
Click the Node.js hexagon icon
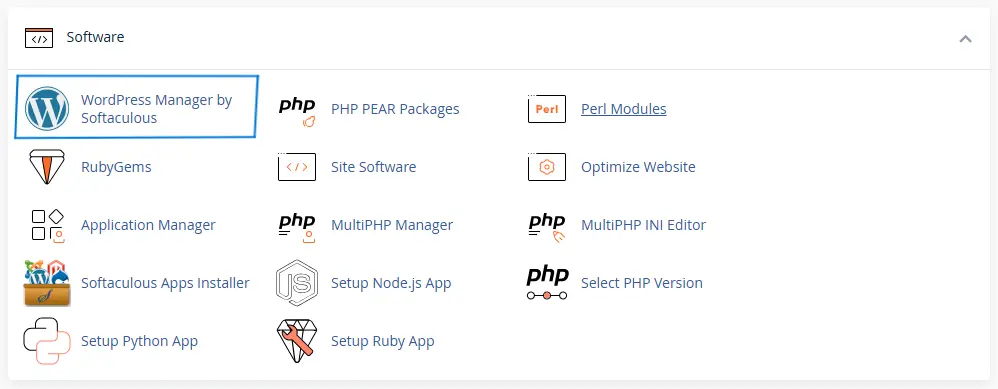click(297, 283)
